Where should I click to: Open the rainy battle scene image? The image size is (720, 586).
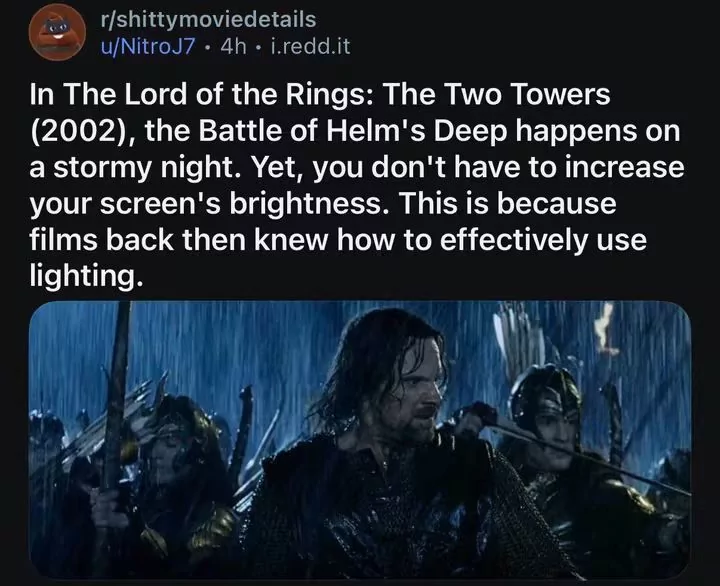coord(360,440)
